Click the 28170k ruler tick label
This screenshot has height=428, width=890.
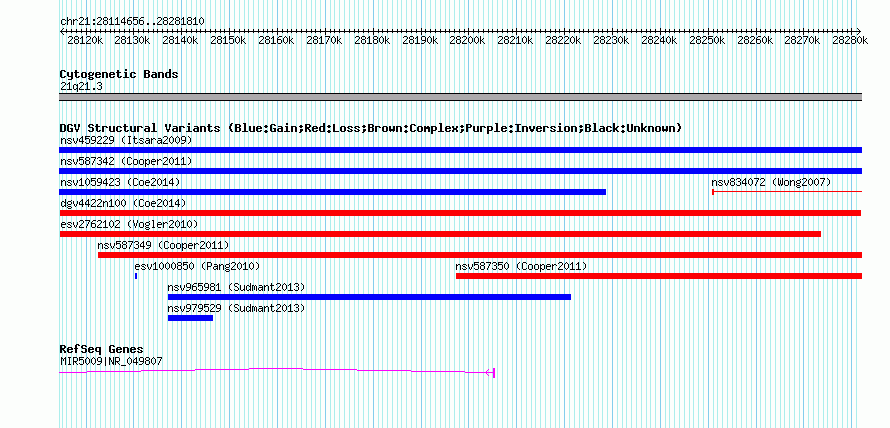pyautogui.click(x=324, y=40)
